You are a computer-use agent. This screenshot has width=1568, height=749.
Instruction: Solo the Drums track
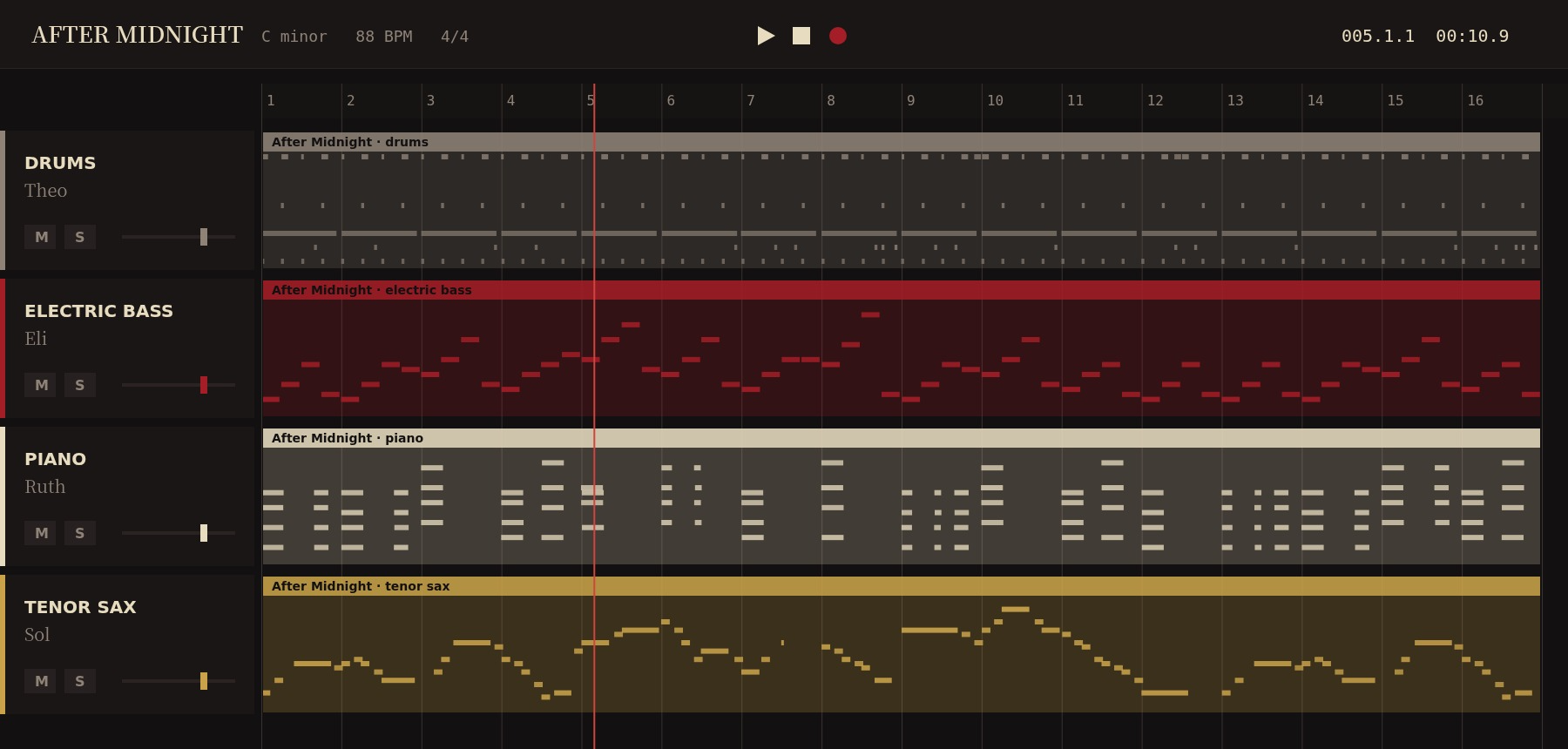[79, 237]
